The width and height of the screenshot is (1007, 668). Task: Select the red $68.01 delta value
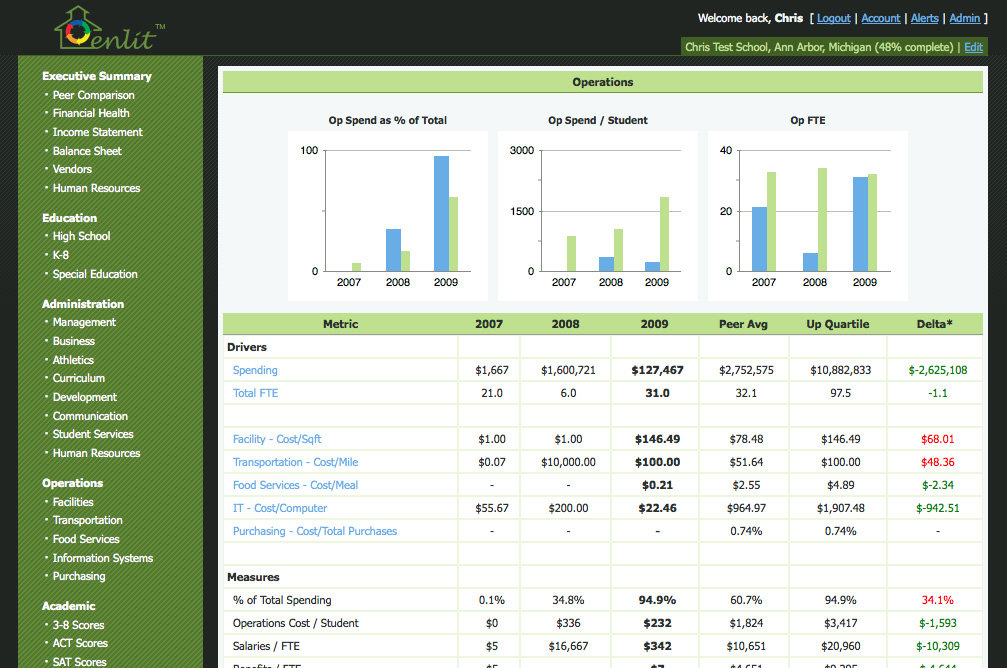[x=938, y=439]
